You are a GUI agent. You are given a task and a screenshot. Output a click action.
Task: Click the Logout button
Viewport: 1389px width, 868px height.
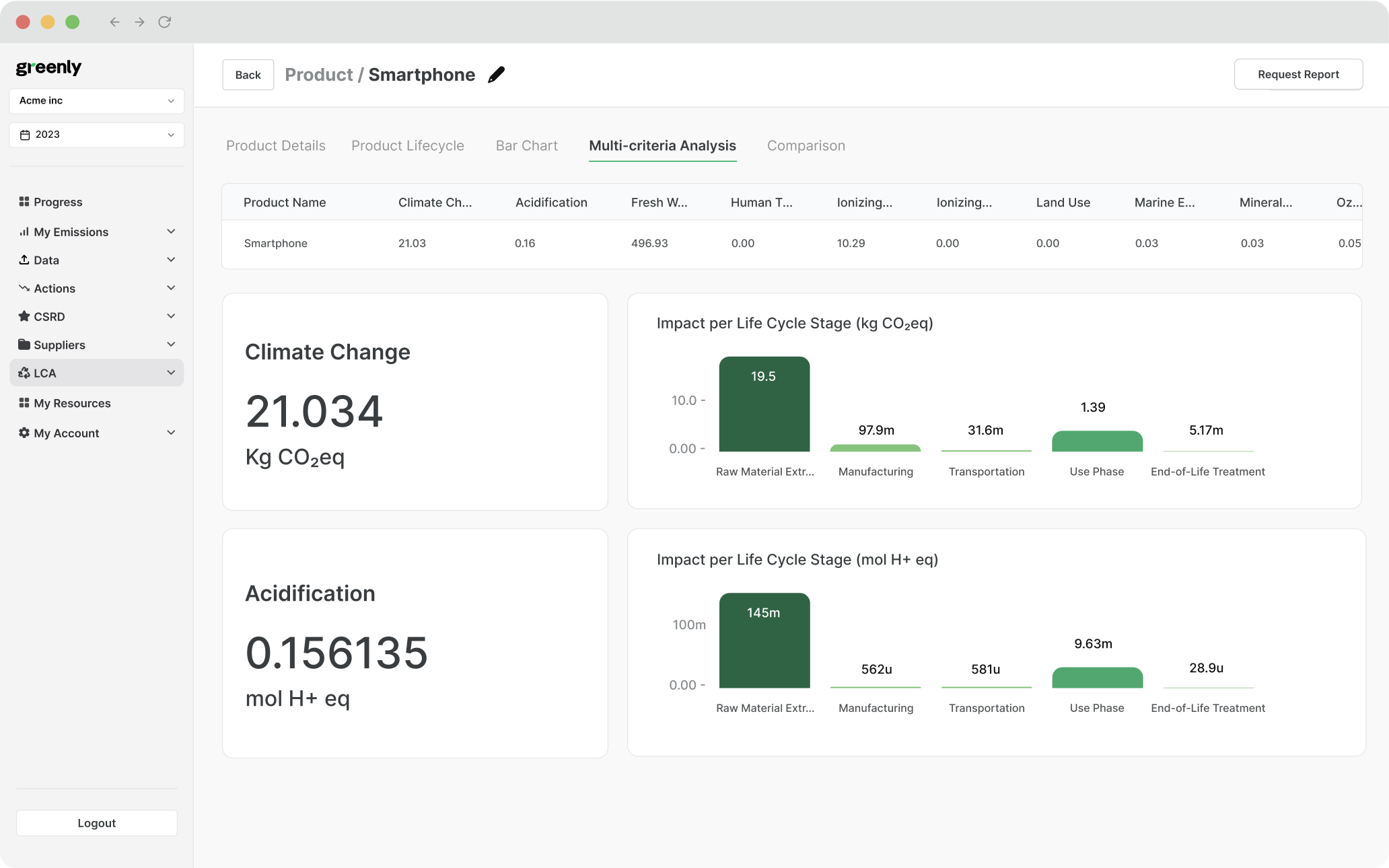point(97,823)
